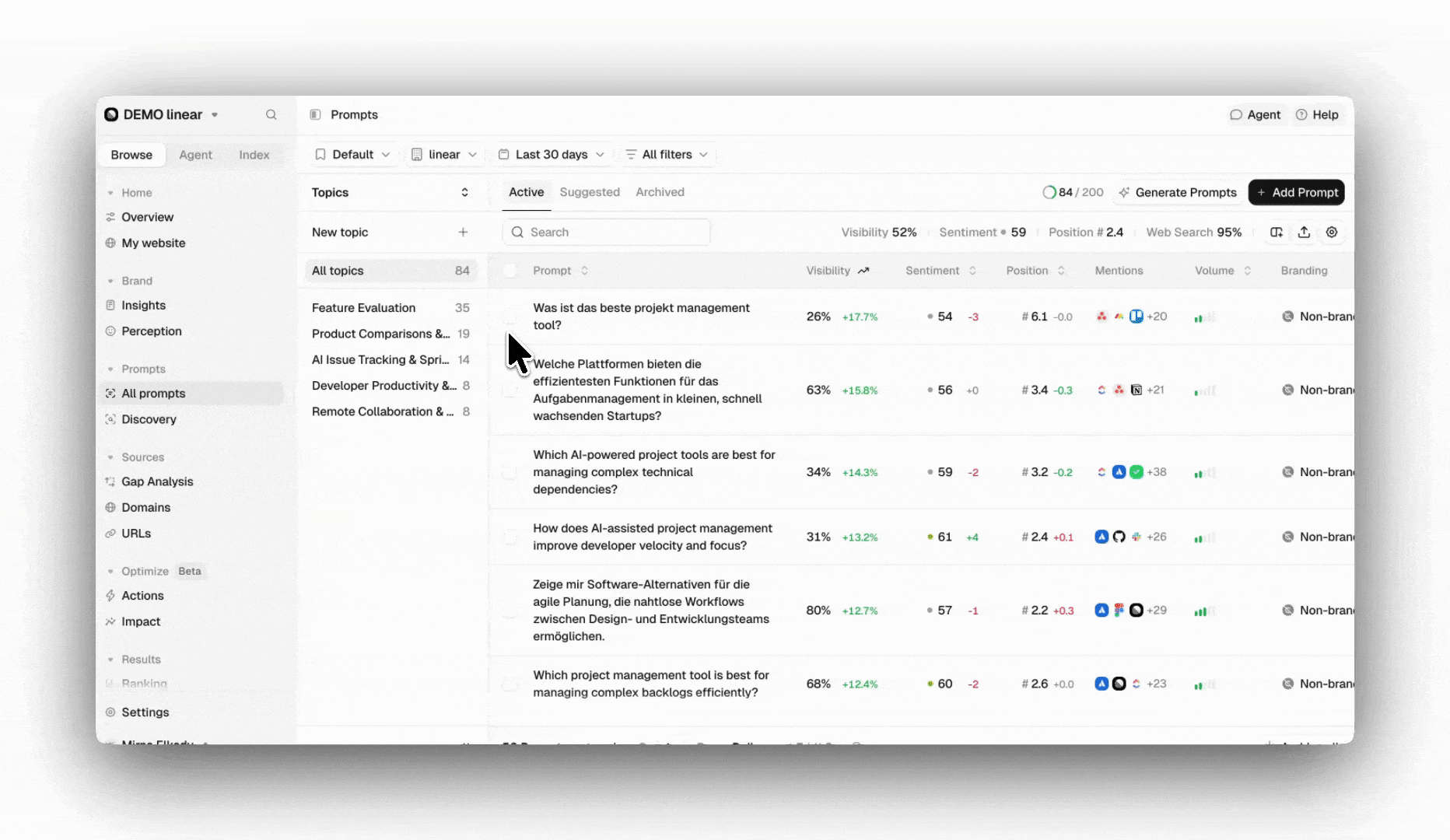This screenshot has width=1450, height=840.
Task: Open the Last 30 days date dropdown
Action: [x=551, y=155]
